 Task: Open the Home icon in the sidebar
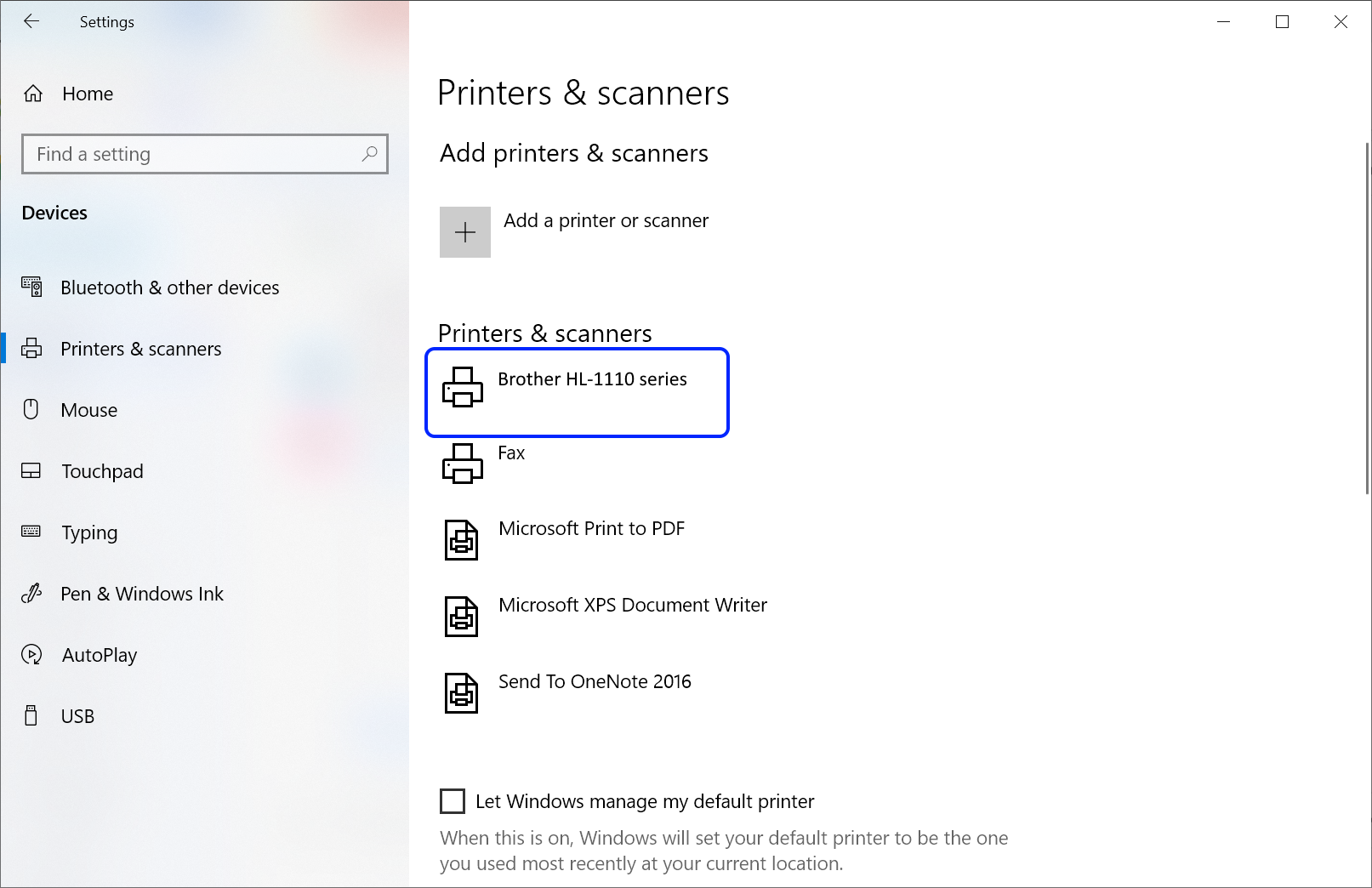pyautogui.click(x=33, y=94)
